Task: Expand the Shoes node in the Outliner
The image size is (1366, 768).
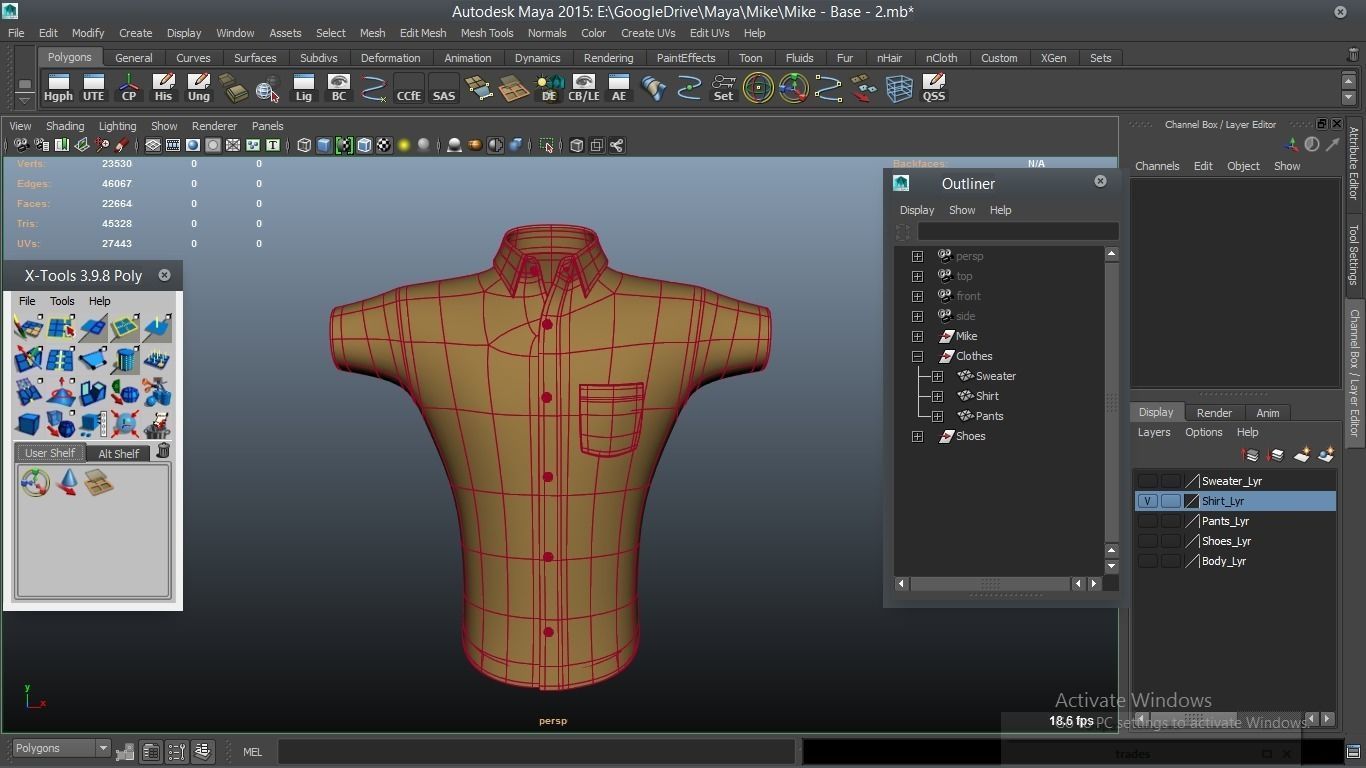Action: [x=917, y=436]
